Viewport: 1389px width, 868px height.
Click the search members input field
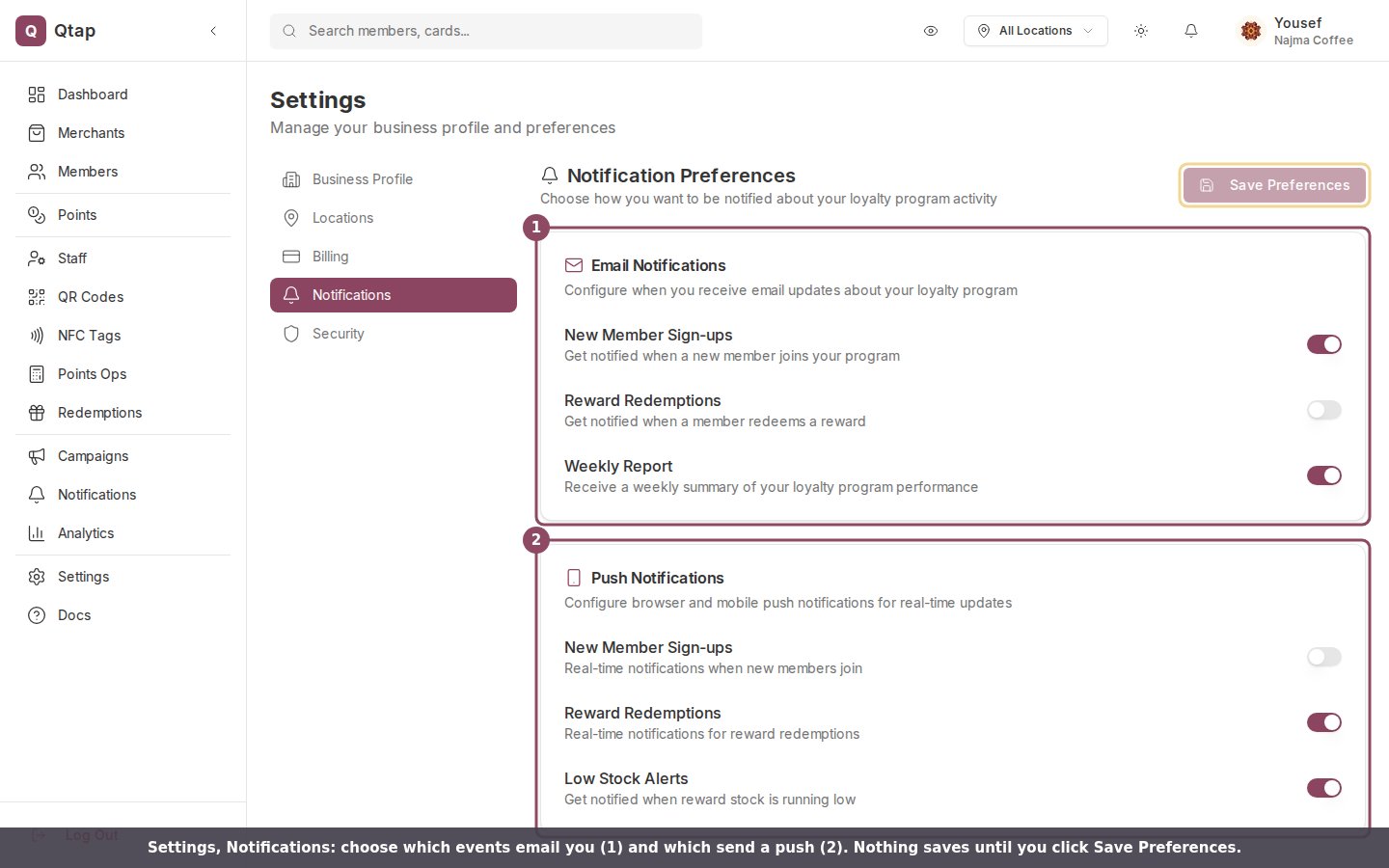pyautogui.click(x=486, y=31)
